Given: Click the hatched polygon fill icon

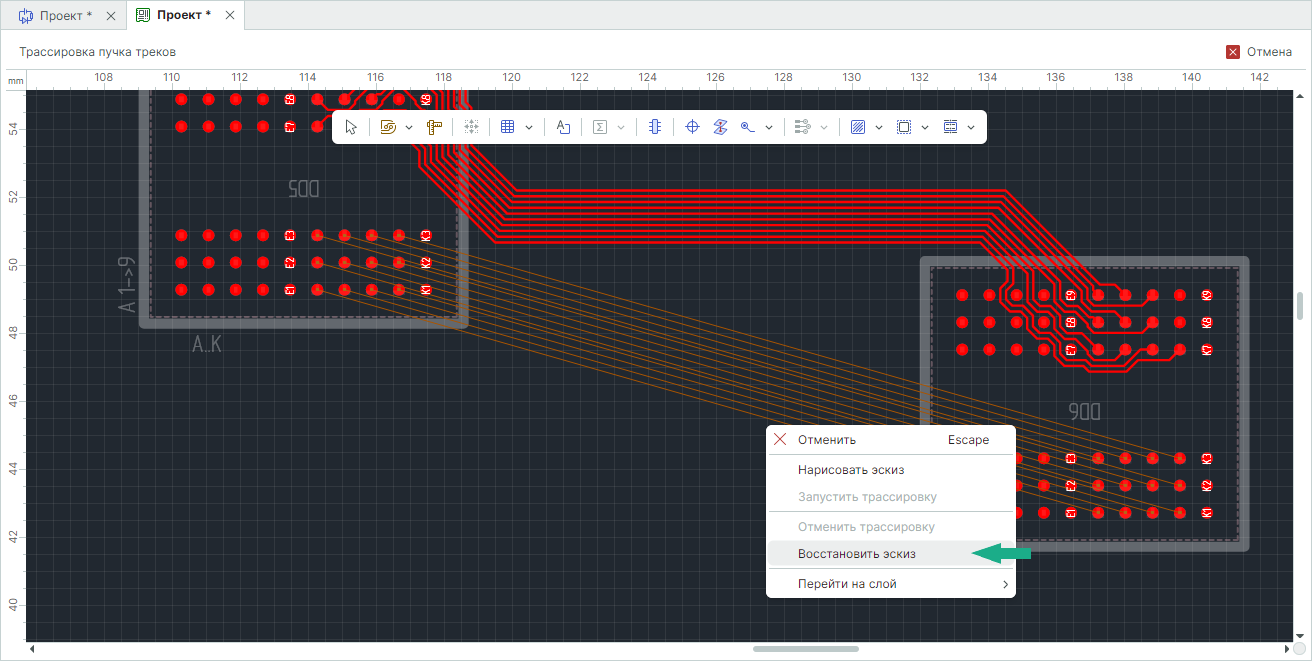Looking at the screenshot, I should pos(857,127).
